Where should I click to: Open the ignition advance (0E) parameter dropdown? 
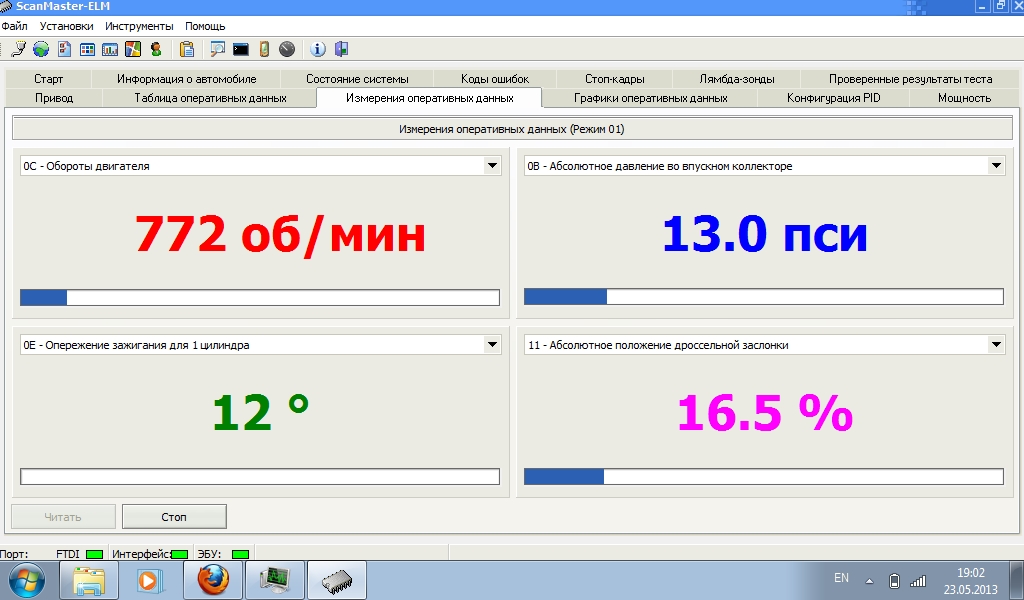point(492,345)
